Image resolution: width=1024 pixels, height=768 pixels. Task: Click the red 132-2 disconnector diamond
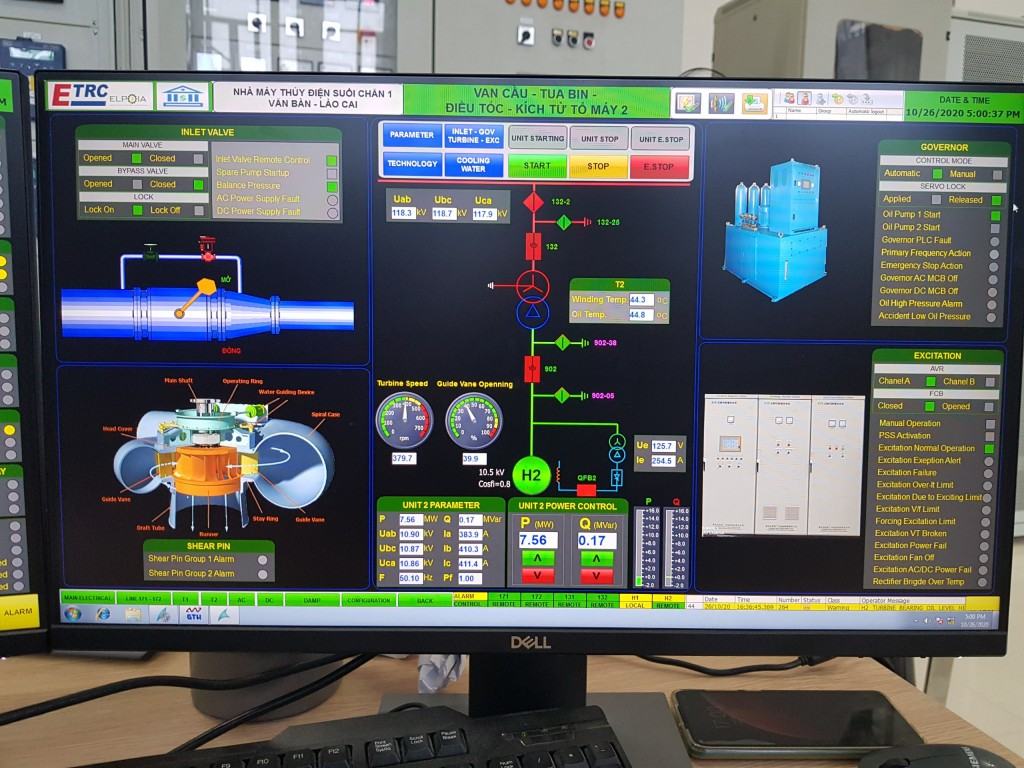point(533,203)
